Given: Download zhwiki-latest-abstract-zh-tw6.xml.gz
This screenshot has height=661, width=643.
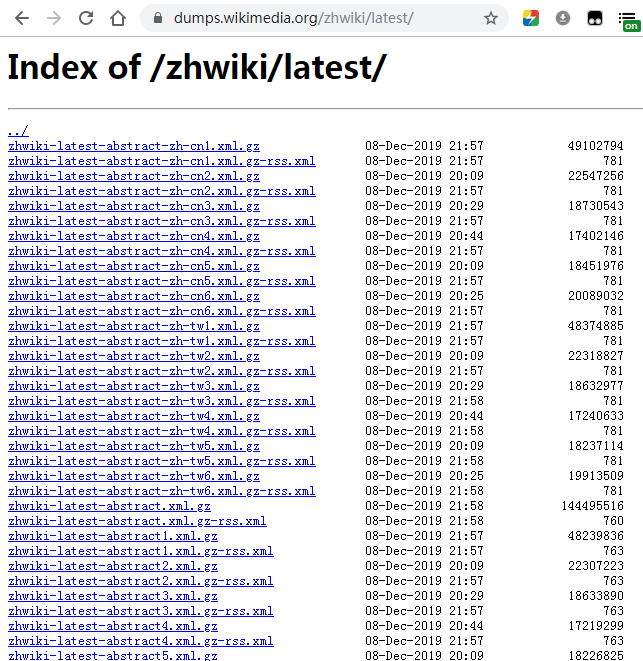Looking at the screenshot, I should coord(134,476).
